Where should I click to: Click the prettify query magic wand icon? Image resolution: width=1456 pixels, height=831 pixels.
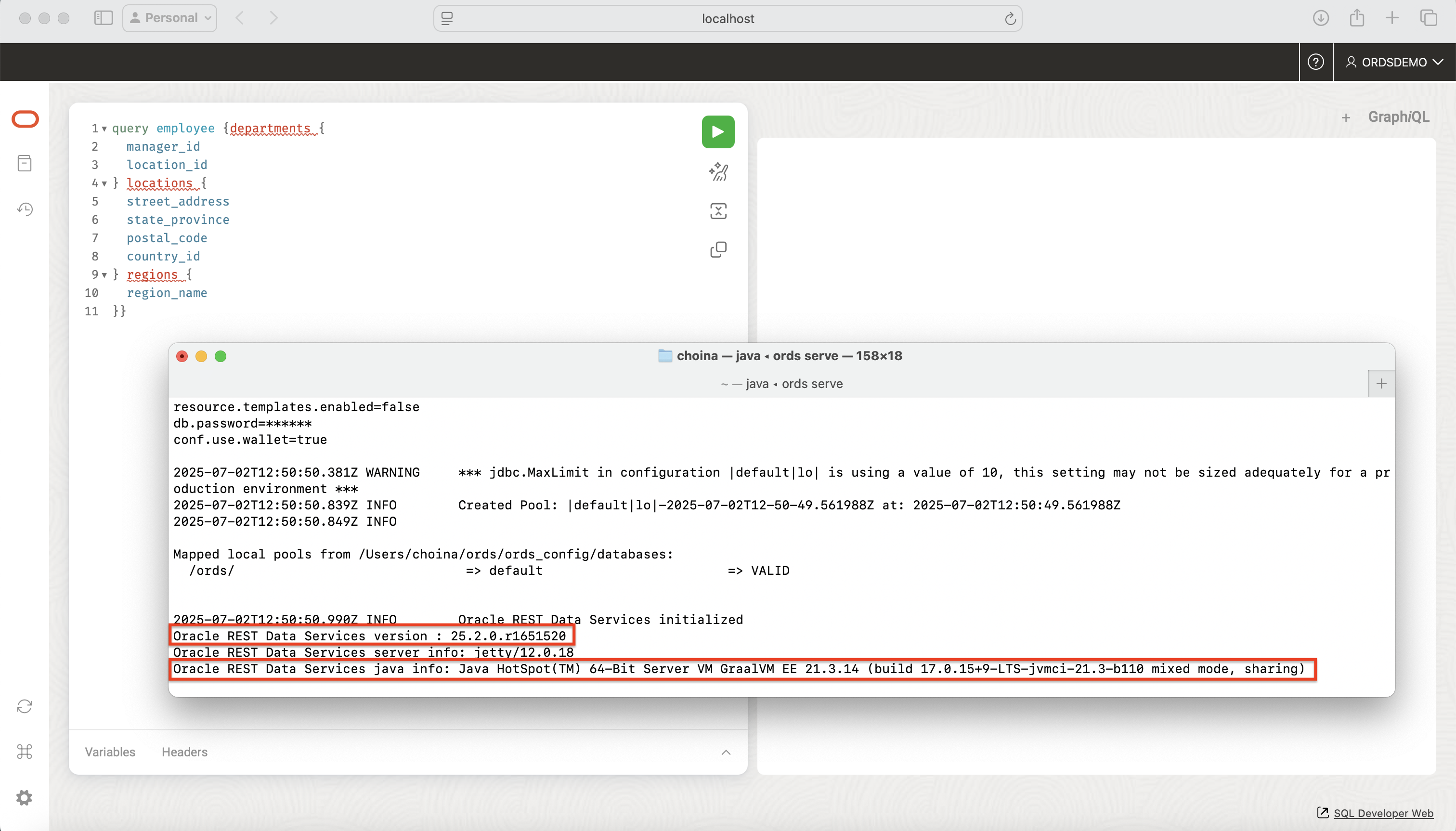click(718, 172)
